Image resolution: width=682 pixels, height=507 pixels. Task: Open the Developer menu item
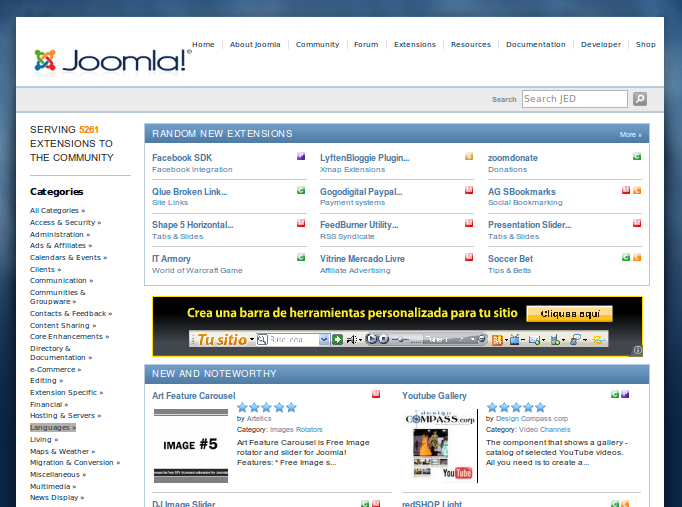(x=601, y=44)
